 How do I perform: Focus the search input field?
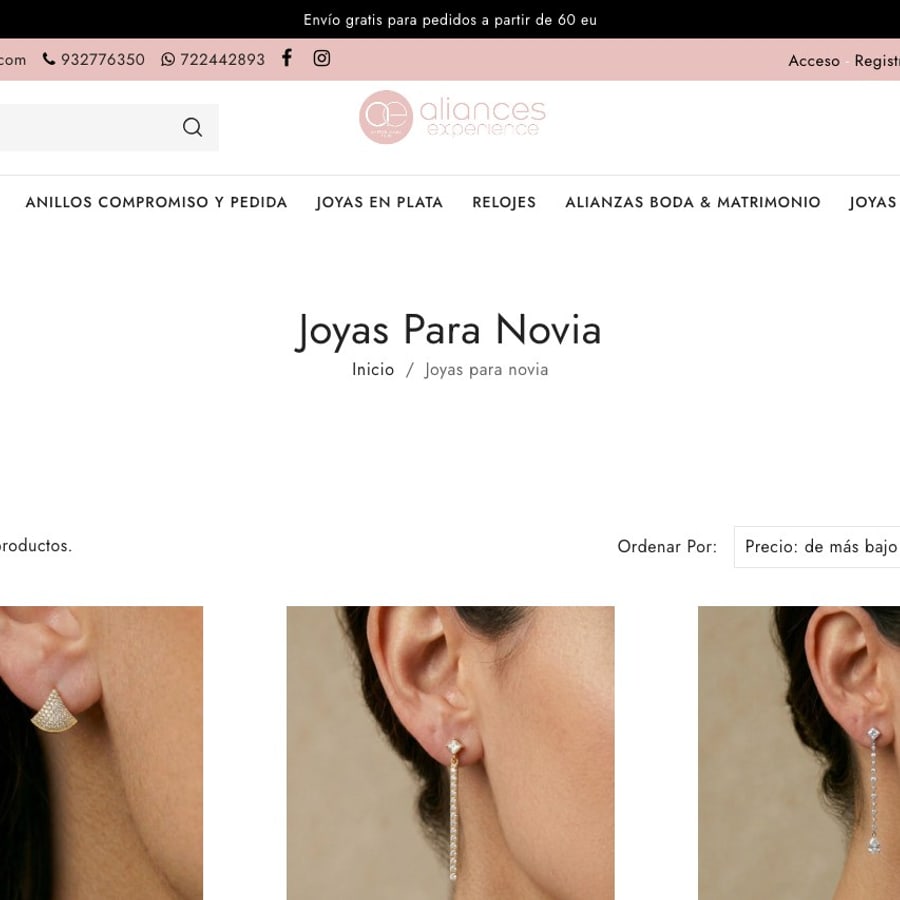pyautogui.click(x=109, y=127)
